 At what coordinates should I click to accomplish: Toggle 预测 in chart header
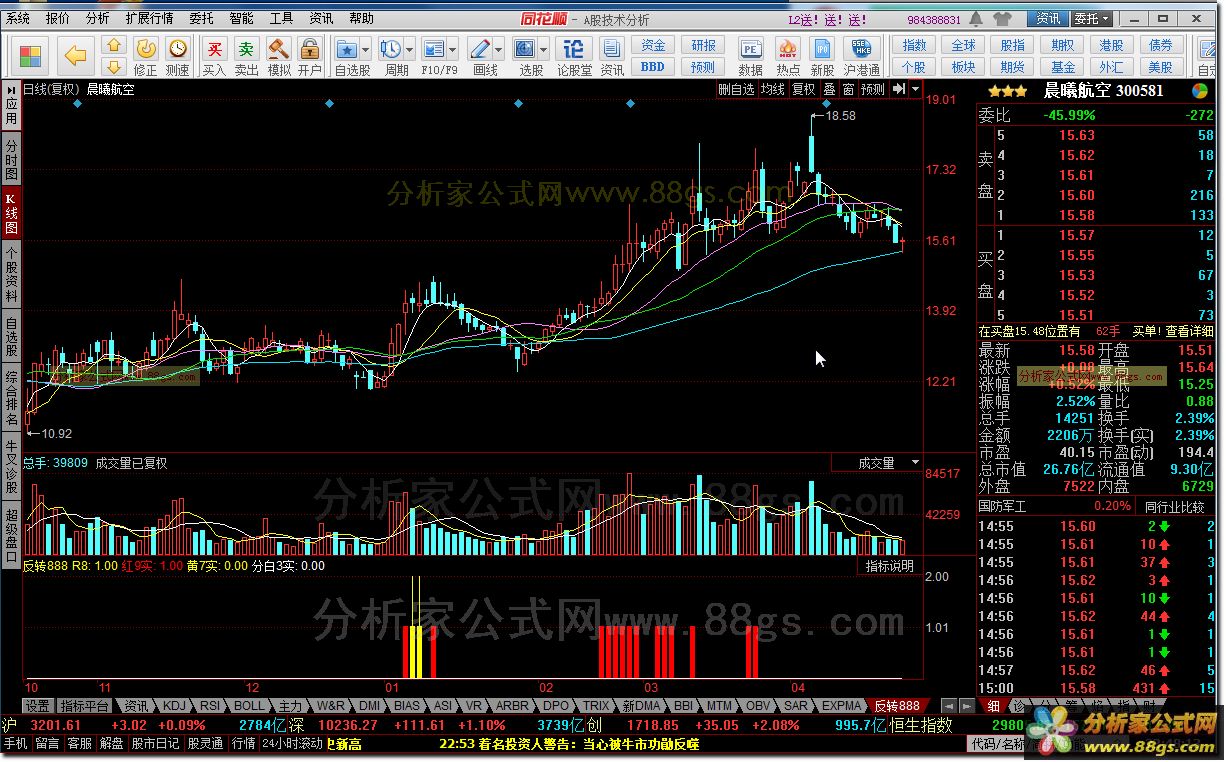tap(873, 89)
